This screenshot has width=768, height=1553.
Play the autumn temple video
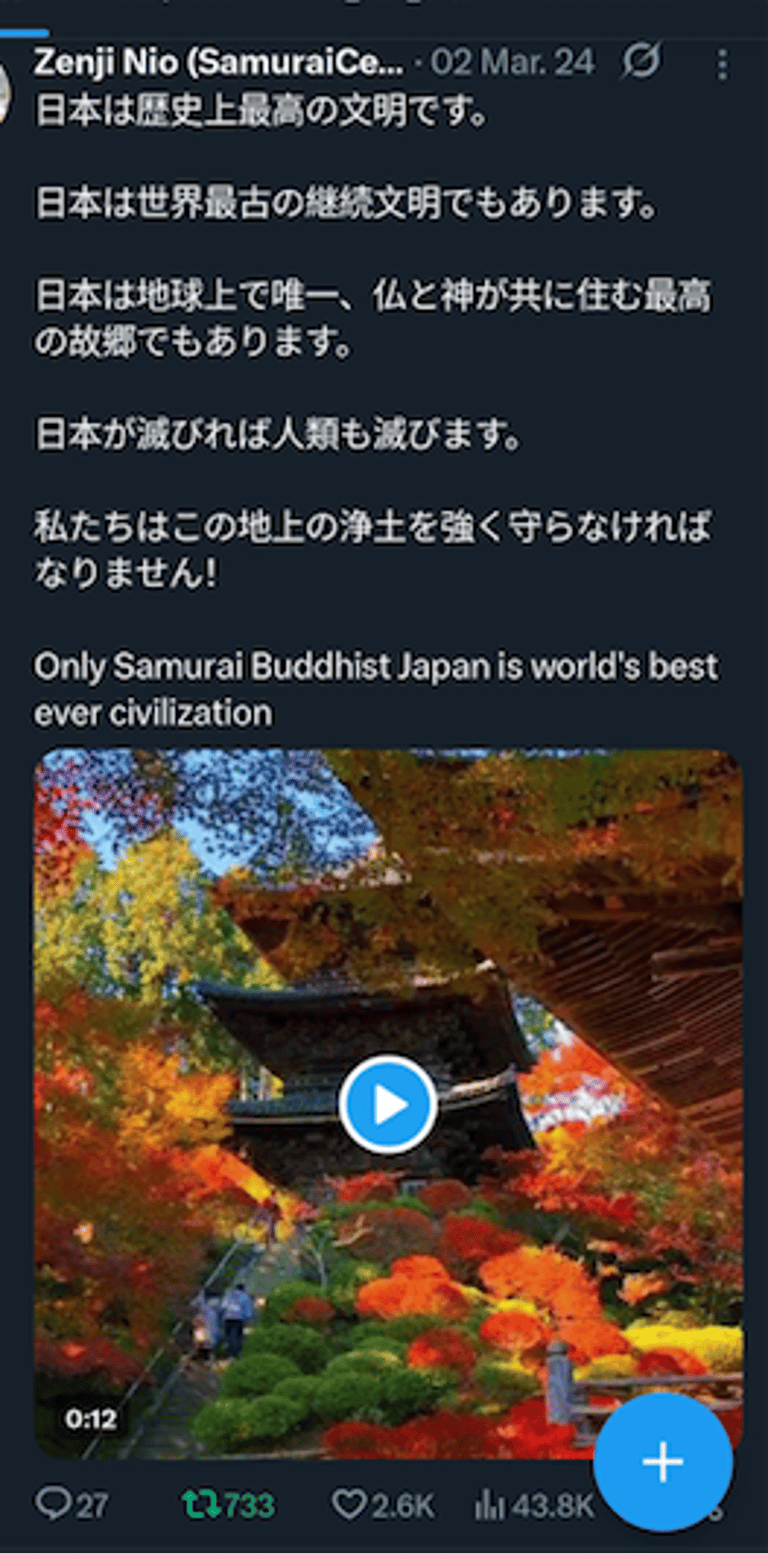click(x=387, y=1105)
